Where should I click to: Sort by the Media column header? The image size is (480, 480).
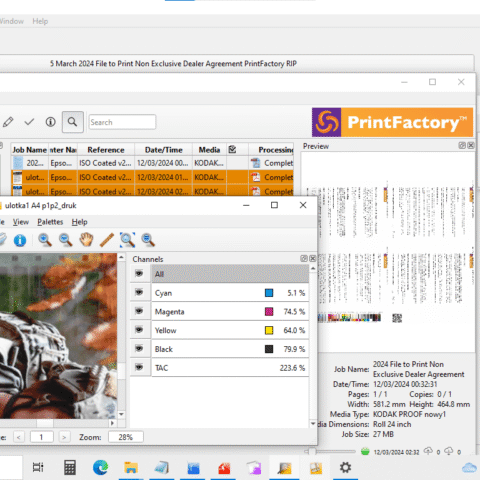click(209, 150)
